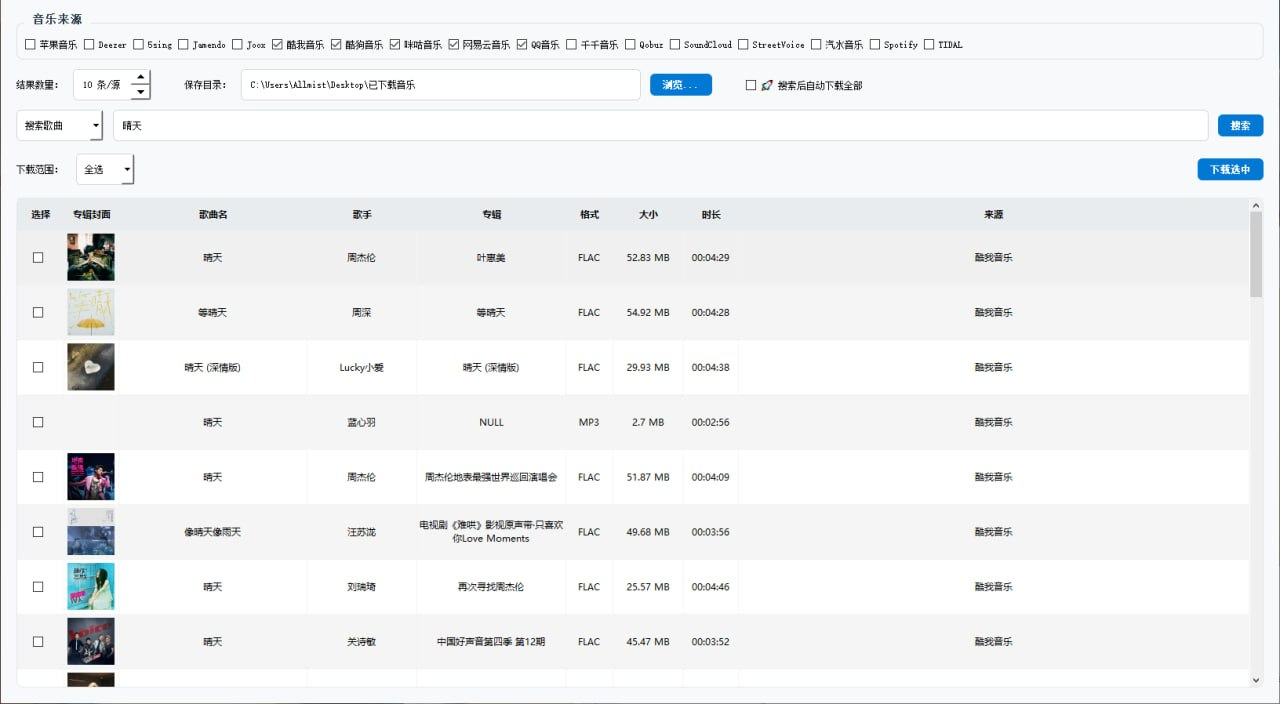The width and height of the screenshot is (1280, 704).
Task: Select the row with album 叶惠美
Action: pyautogui.click(x=38, y=257)
